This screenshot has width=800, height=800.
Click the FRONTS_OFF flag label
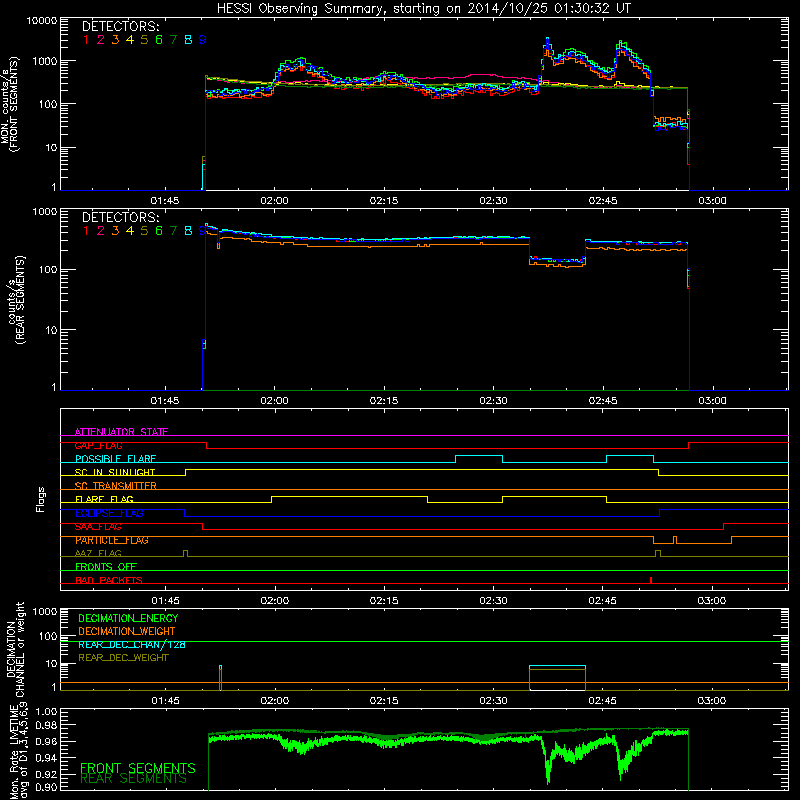click(106, 567)
